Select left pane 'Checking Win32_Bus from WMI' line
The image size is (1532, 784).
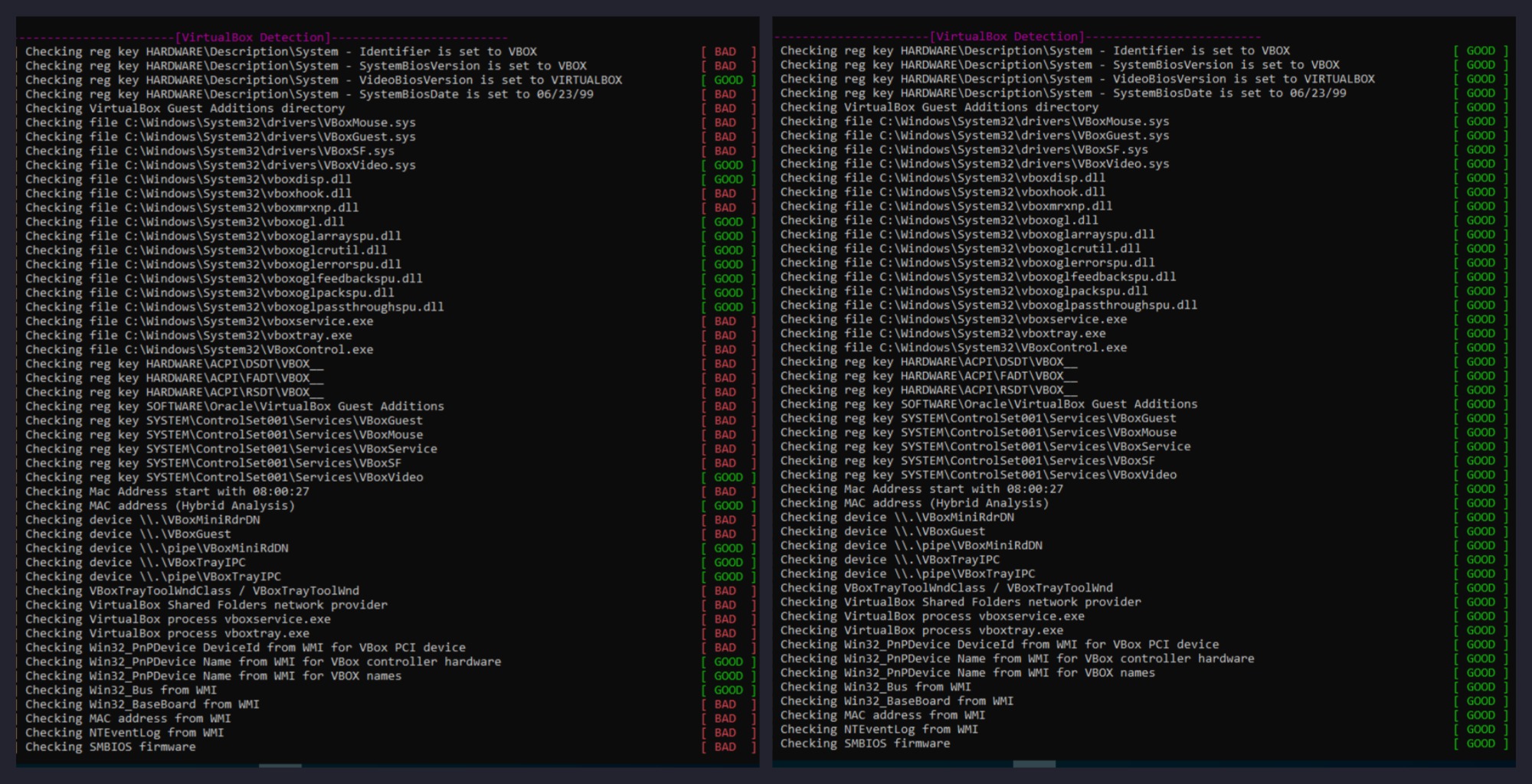121,690
